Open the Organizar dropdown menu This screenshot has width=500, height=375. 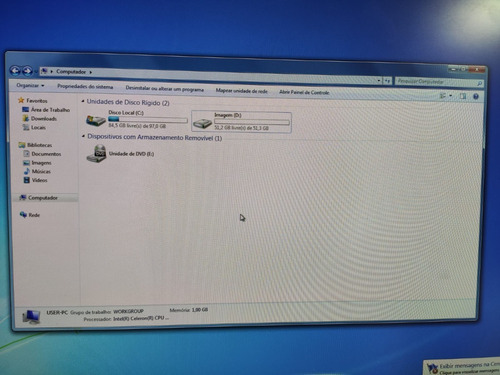[30, 86]
